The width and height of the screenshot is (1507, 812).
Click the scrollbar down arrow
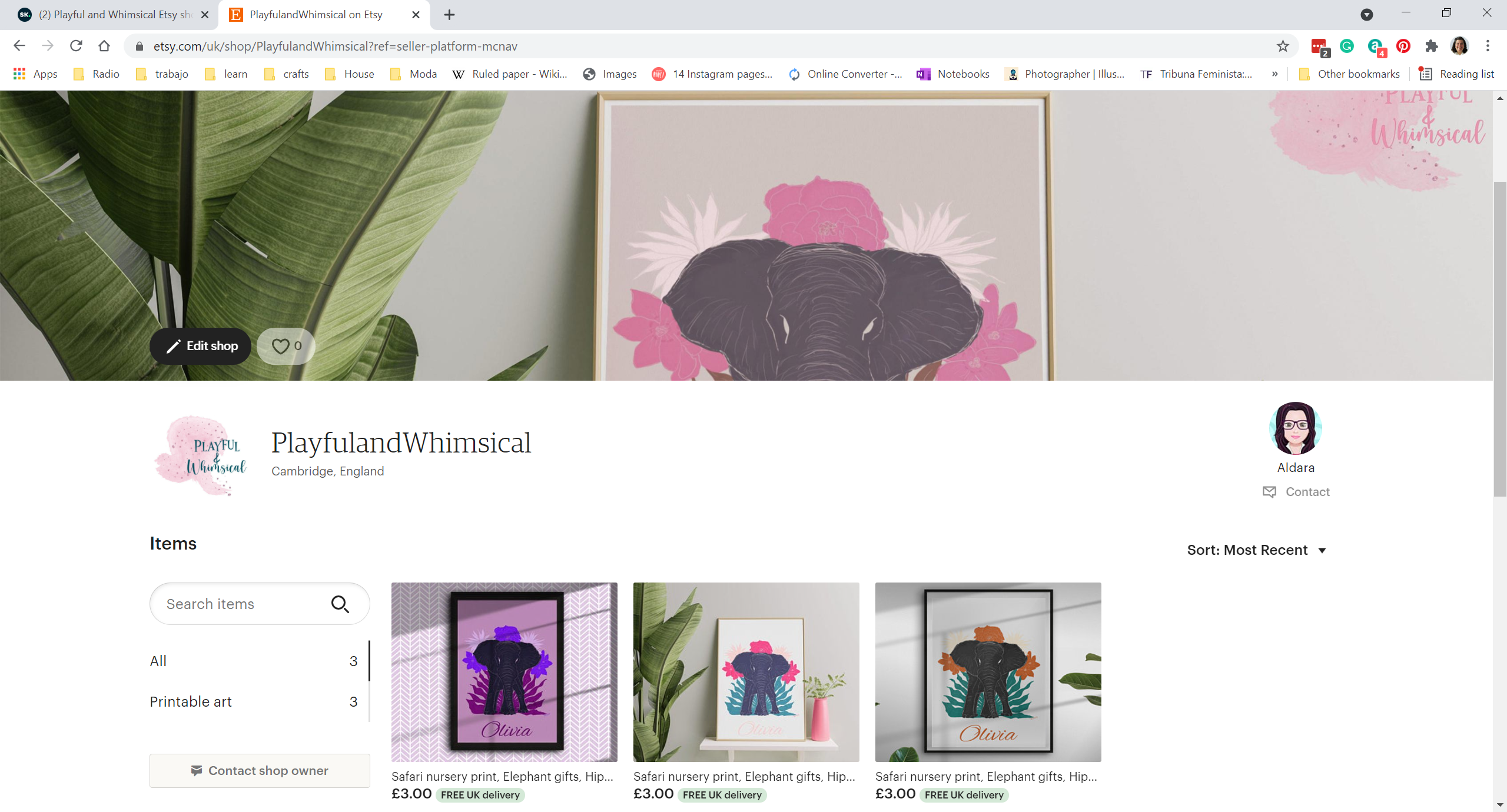pos(1500,805)
